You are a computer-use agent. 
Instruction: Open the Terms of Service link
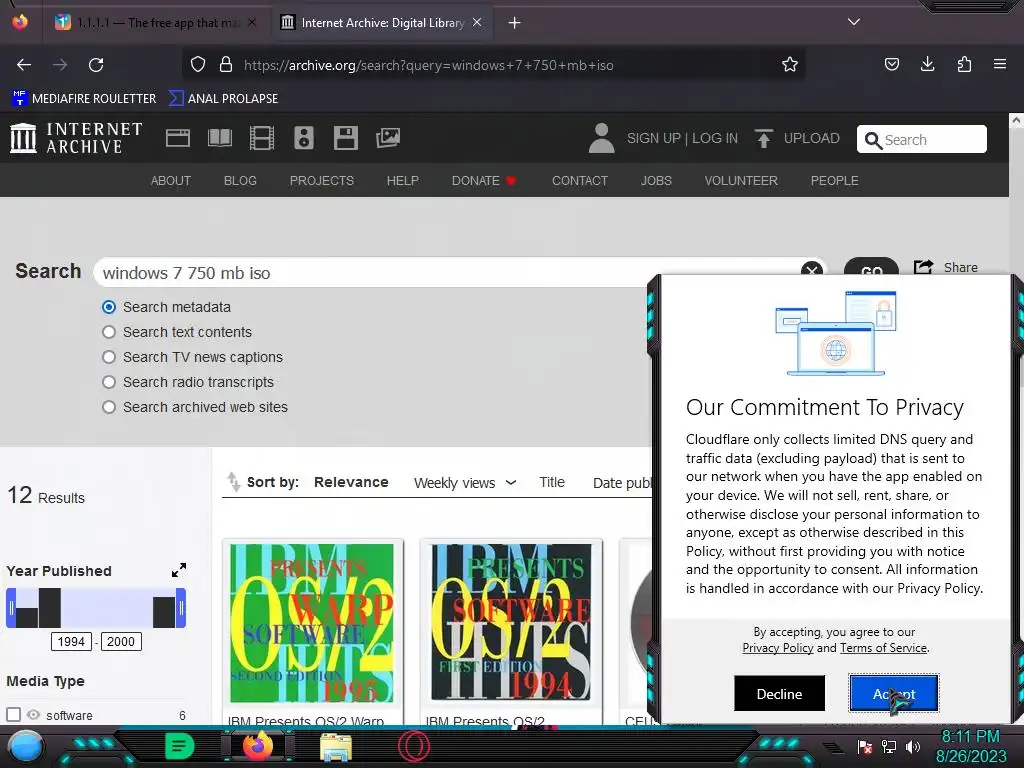pos(884,648)
